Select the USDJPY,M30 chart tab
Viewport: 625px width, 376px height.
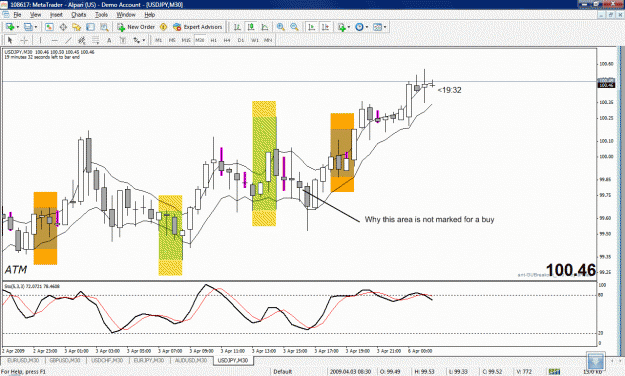[x=233, y=360]
